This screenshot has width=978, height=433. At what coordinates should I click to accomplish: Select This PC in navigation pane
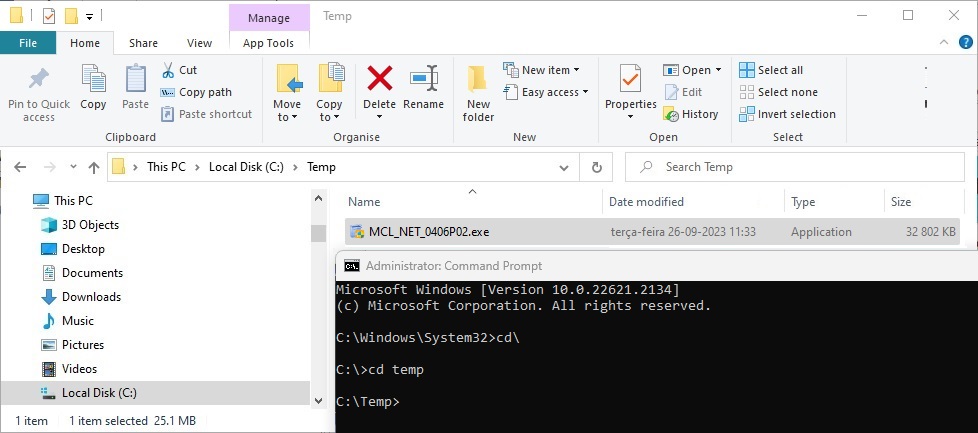click(x=62, y=201)
